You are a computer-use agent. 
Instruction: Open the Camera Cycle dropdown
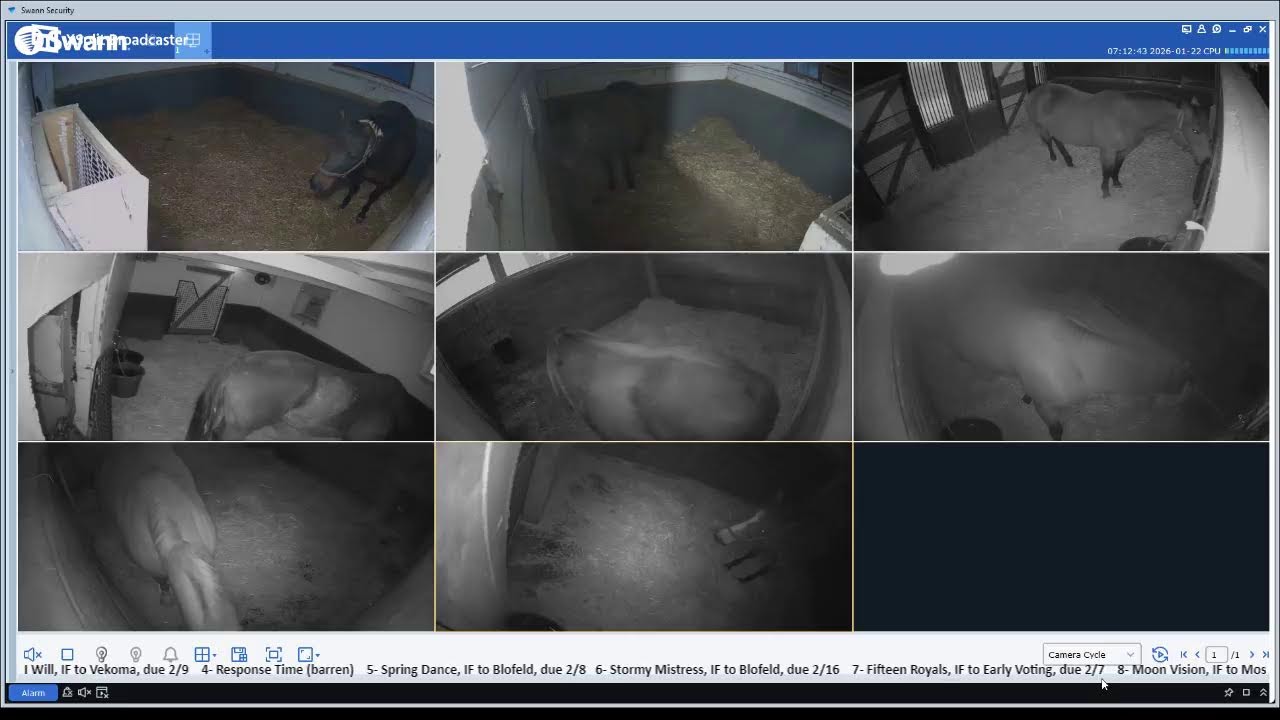pos(1091,655)
